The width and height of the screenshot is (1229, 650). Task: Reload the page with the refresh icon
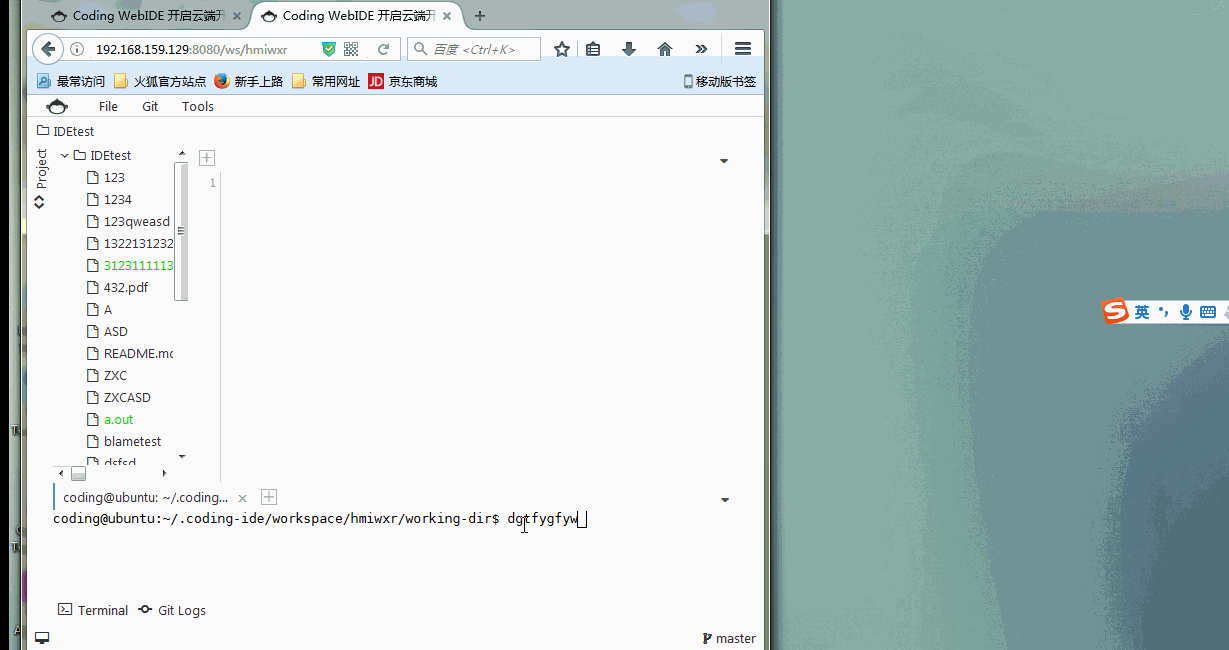383,49
